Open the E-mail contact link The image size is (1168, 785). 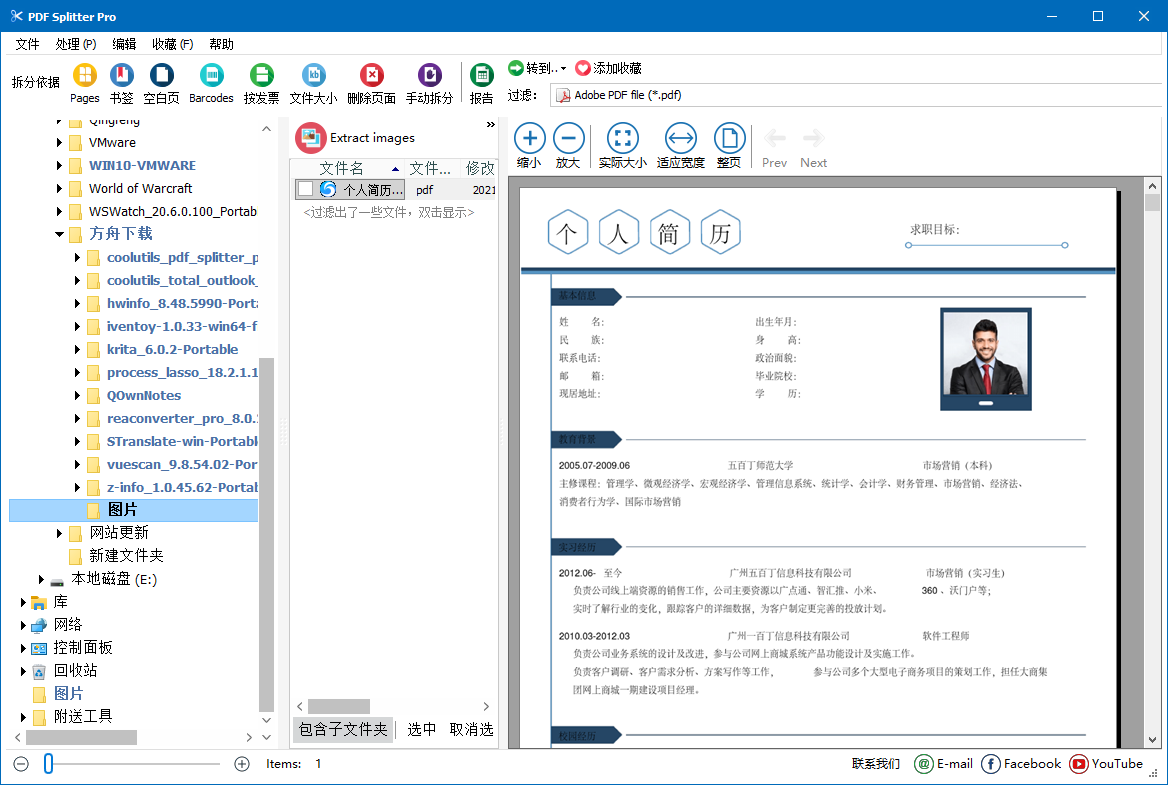[x=944, y=763]
